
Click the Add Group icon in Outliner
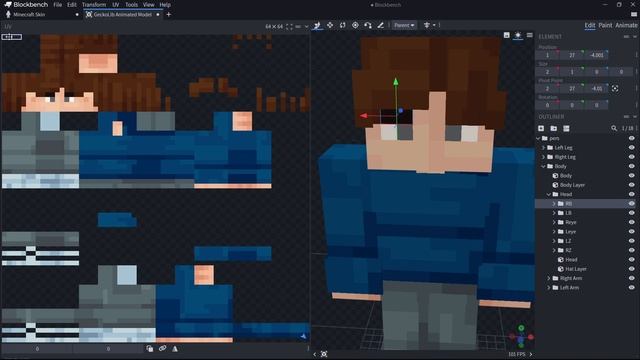pyautogui.click(x=553, y=128)
